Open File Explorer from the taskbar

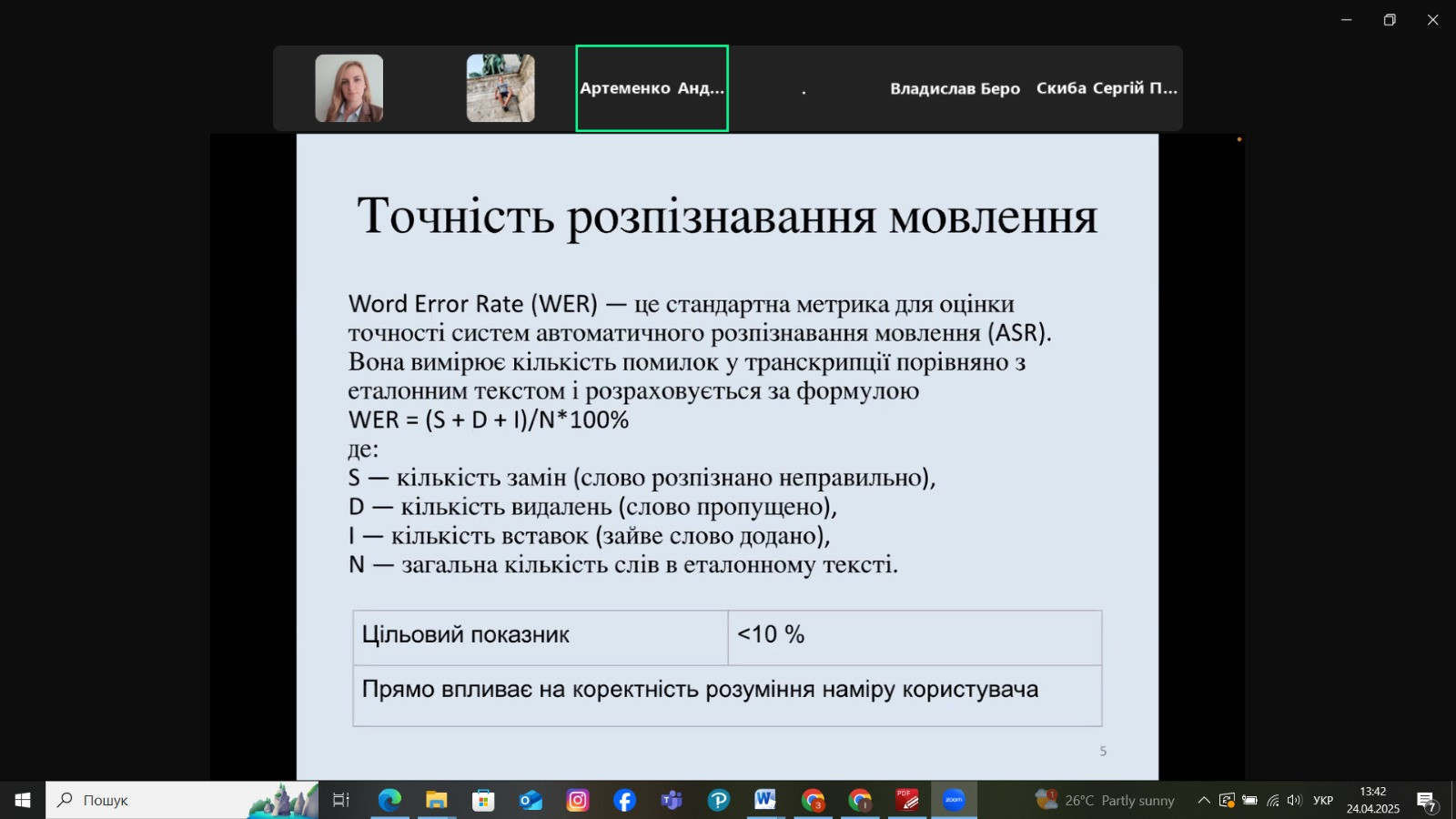437,800
